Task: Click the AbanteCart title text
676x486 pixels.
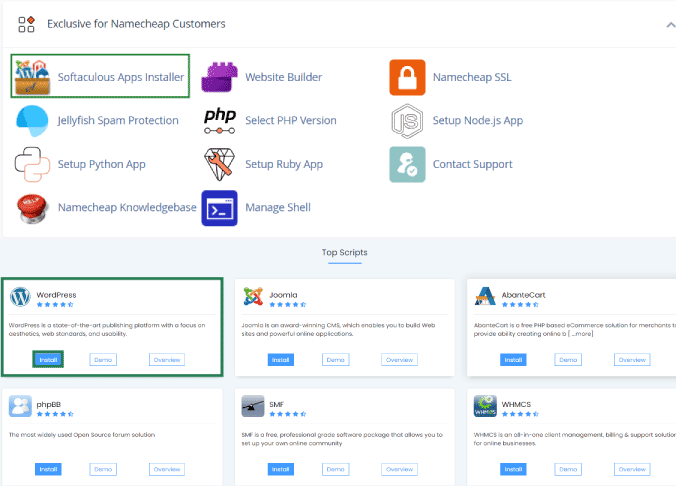Action: pos(523,295)
